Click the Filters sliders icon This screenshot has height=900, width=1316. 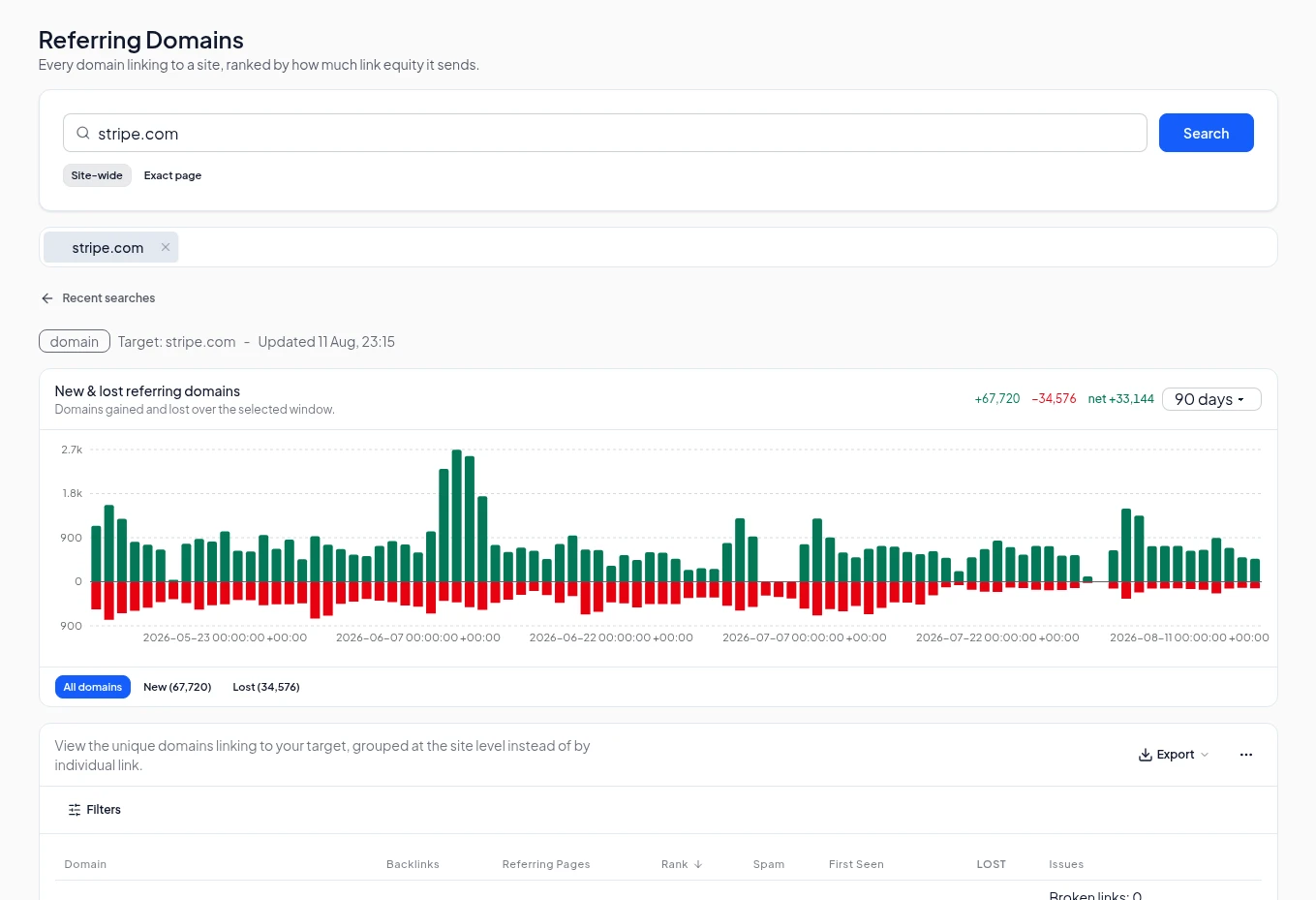[x=75, y=810]
